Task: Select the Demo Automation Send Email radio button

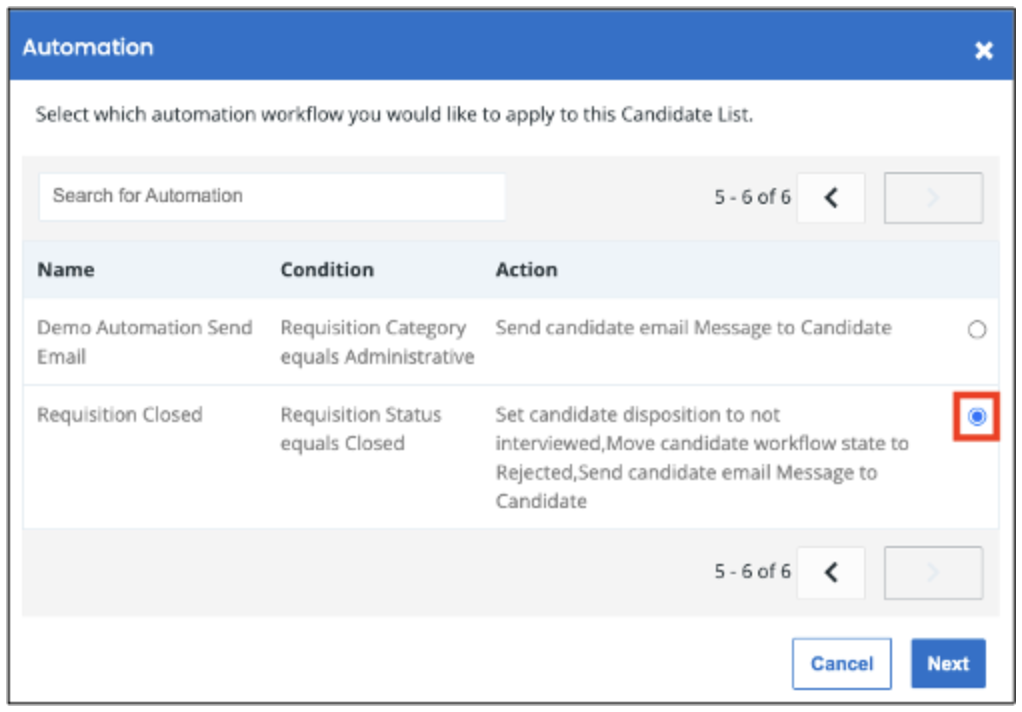Action: pos(976,329)
